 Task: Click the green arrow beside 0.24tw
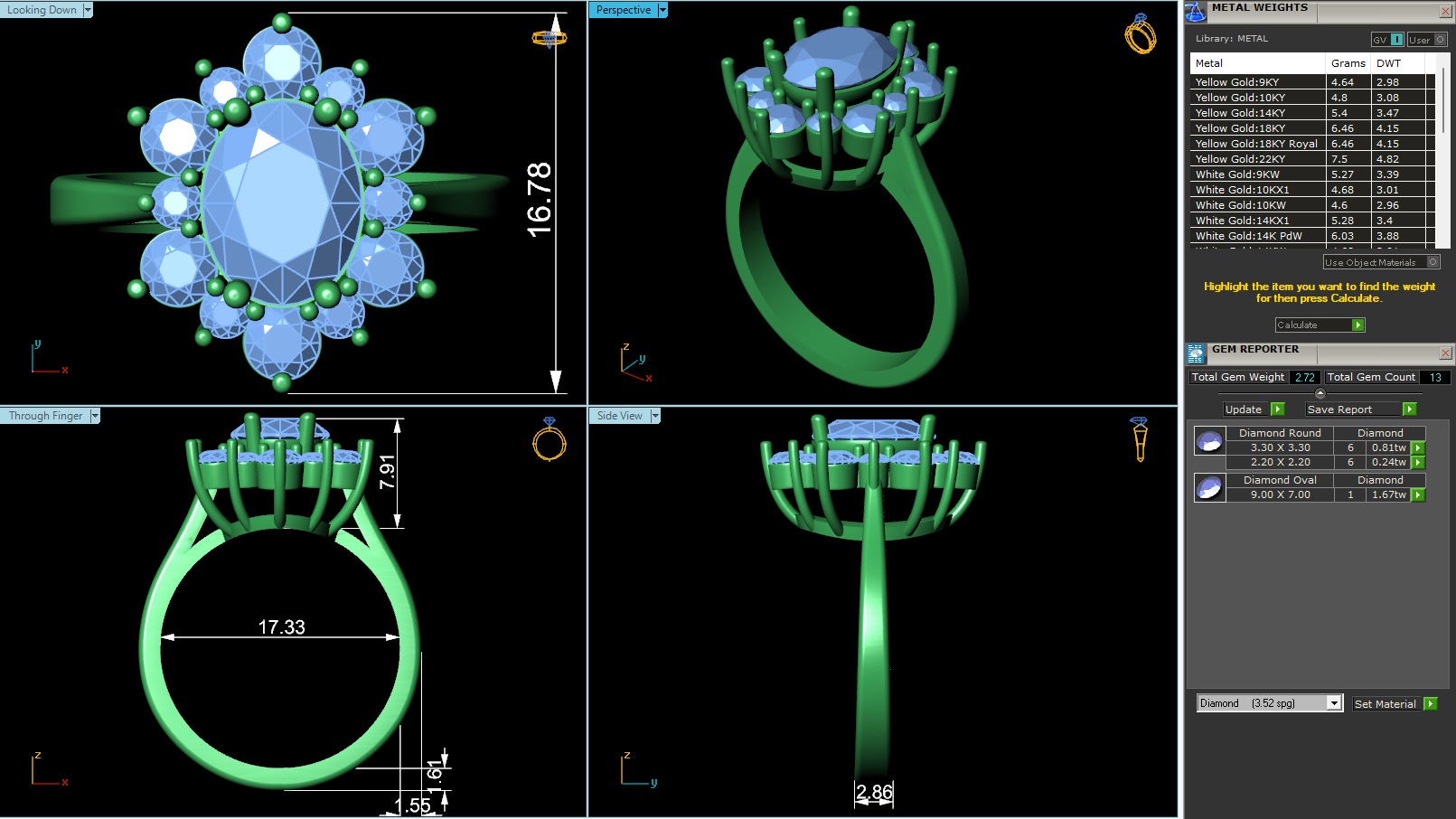(x=1418, y=462)
